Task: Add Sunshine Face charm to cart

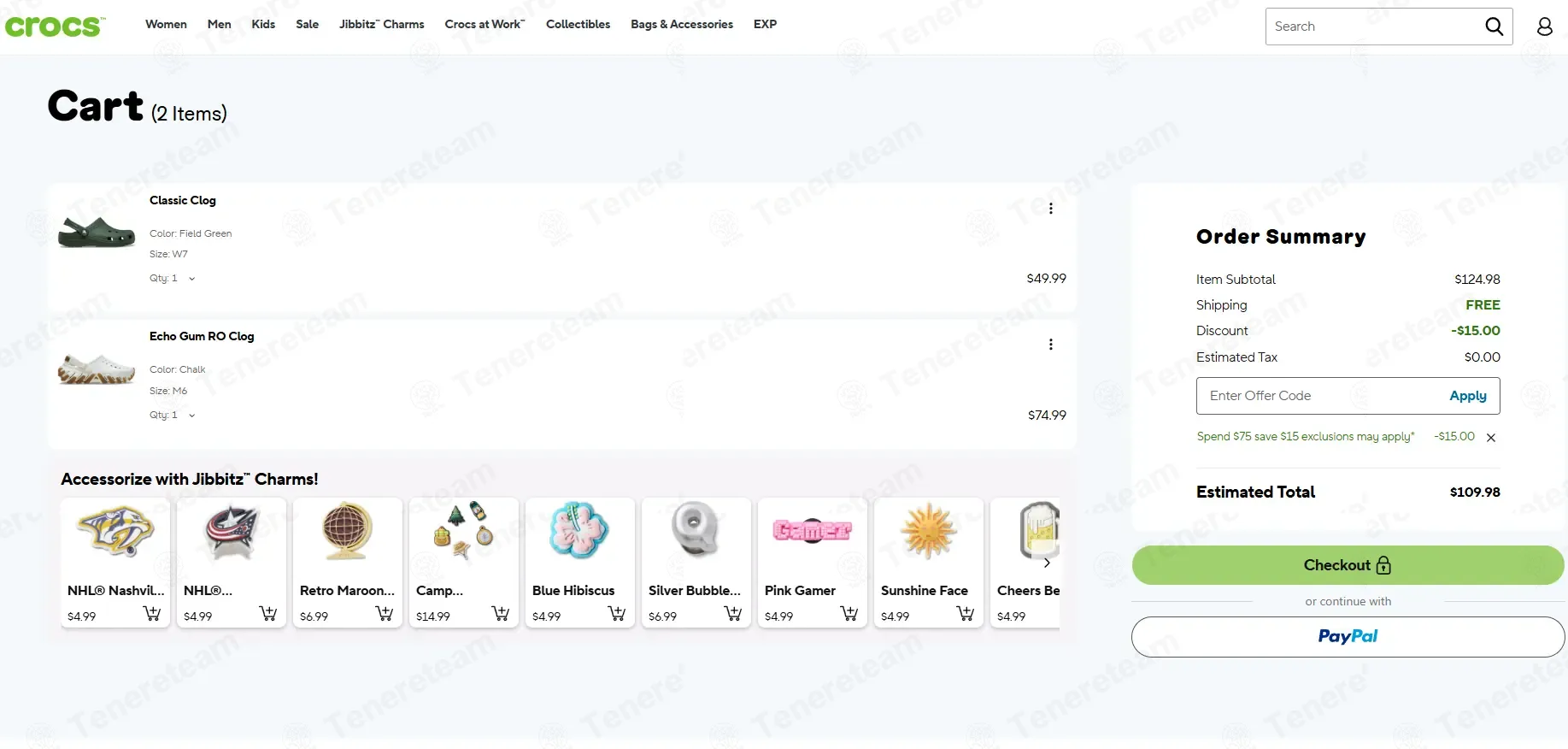Action: 965,614
